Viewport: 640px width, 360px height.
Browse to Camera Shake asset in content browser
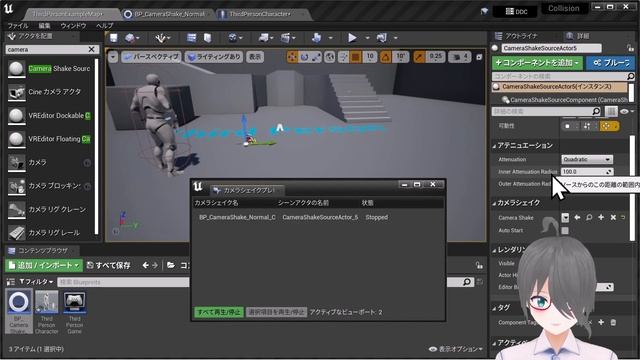pos(589,218)
